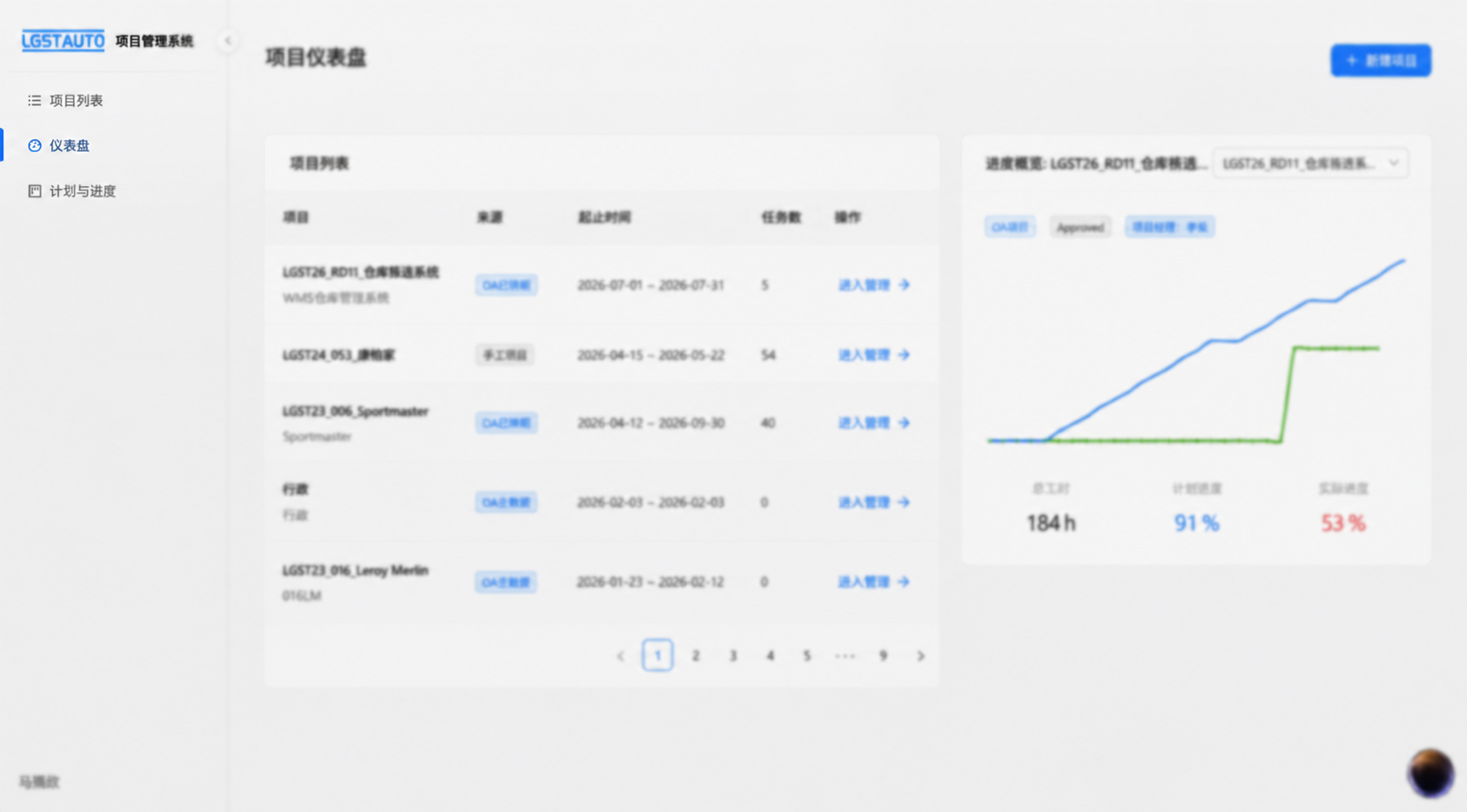Click the LGSTAUTO logo
1467x812 pixels.
63,41
